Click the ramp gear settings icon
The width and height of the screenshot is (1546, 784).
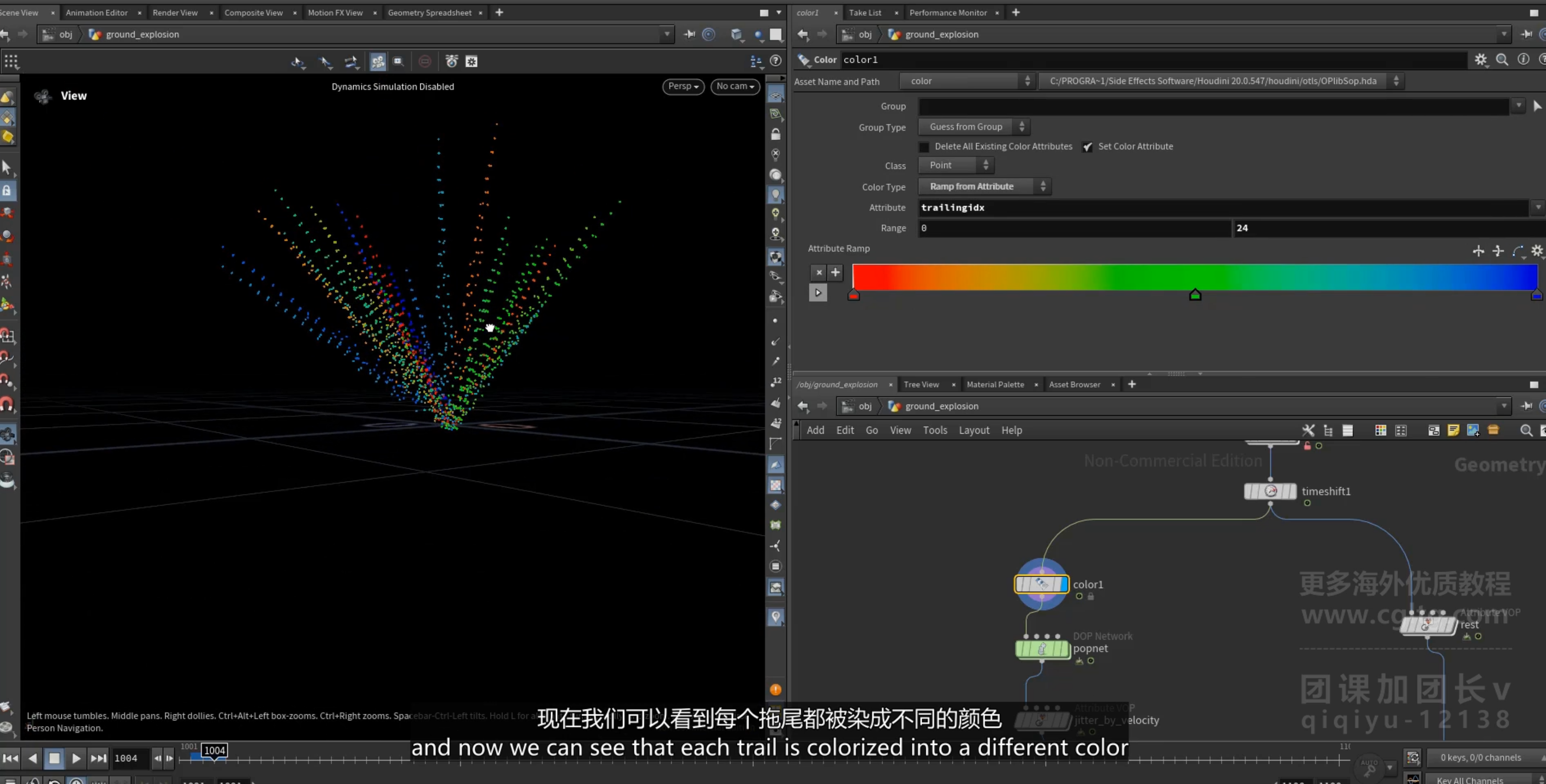[x=1537, y=251]
